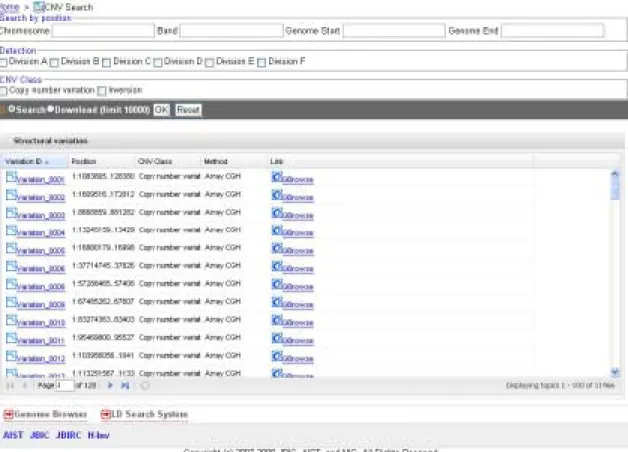Click grid scrollbar up arrow
Screen dimensions: 628x452
click(x=615, y=174)
